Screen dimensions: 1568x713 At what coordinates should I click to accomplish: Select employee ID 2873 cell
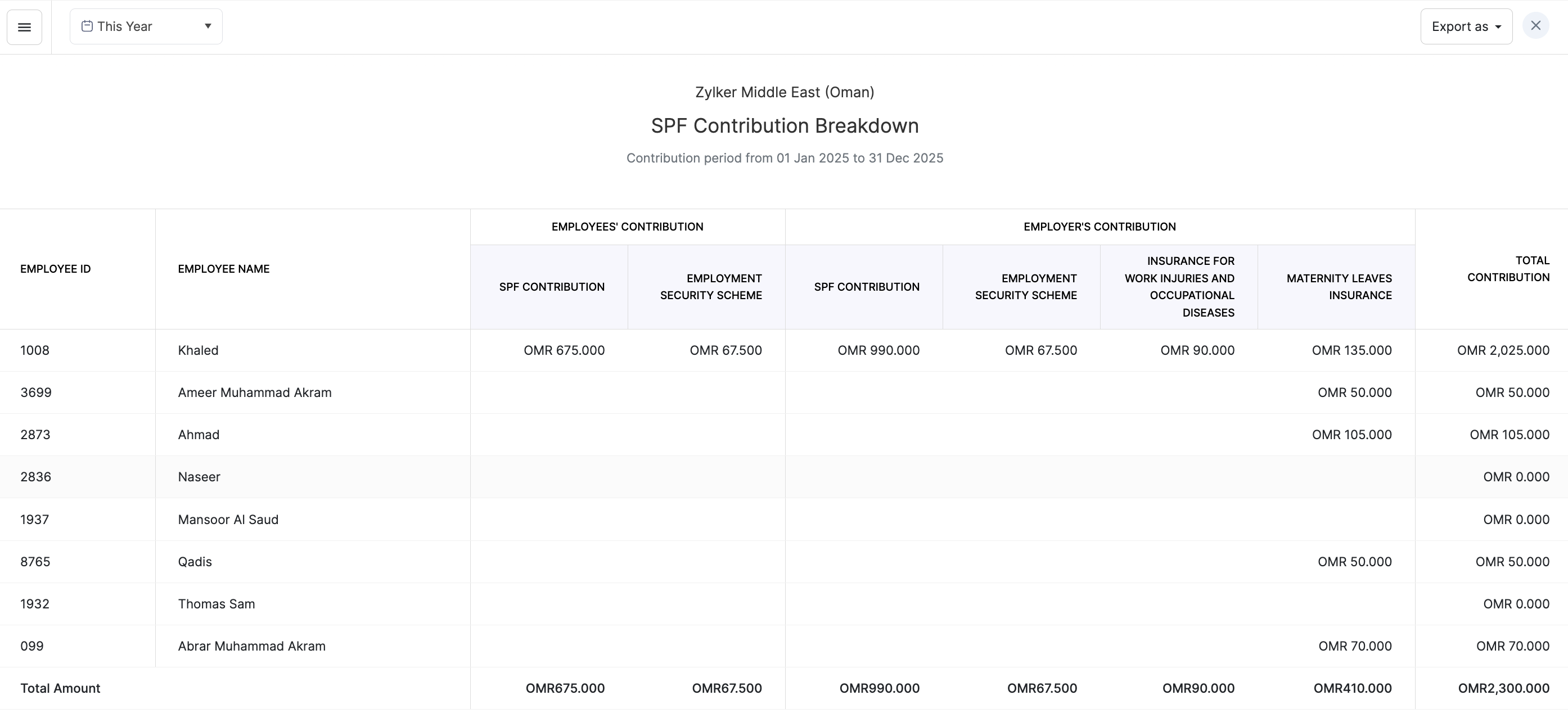(x=35, y=435)
